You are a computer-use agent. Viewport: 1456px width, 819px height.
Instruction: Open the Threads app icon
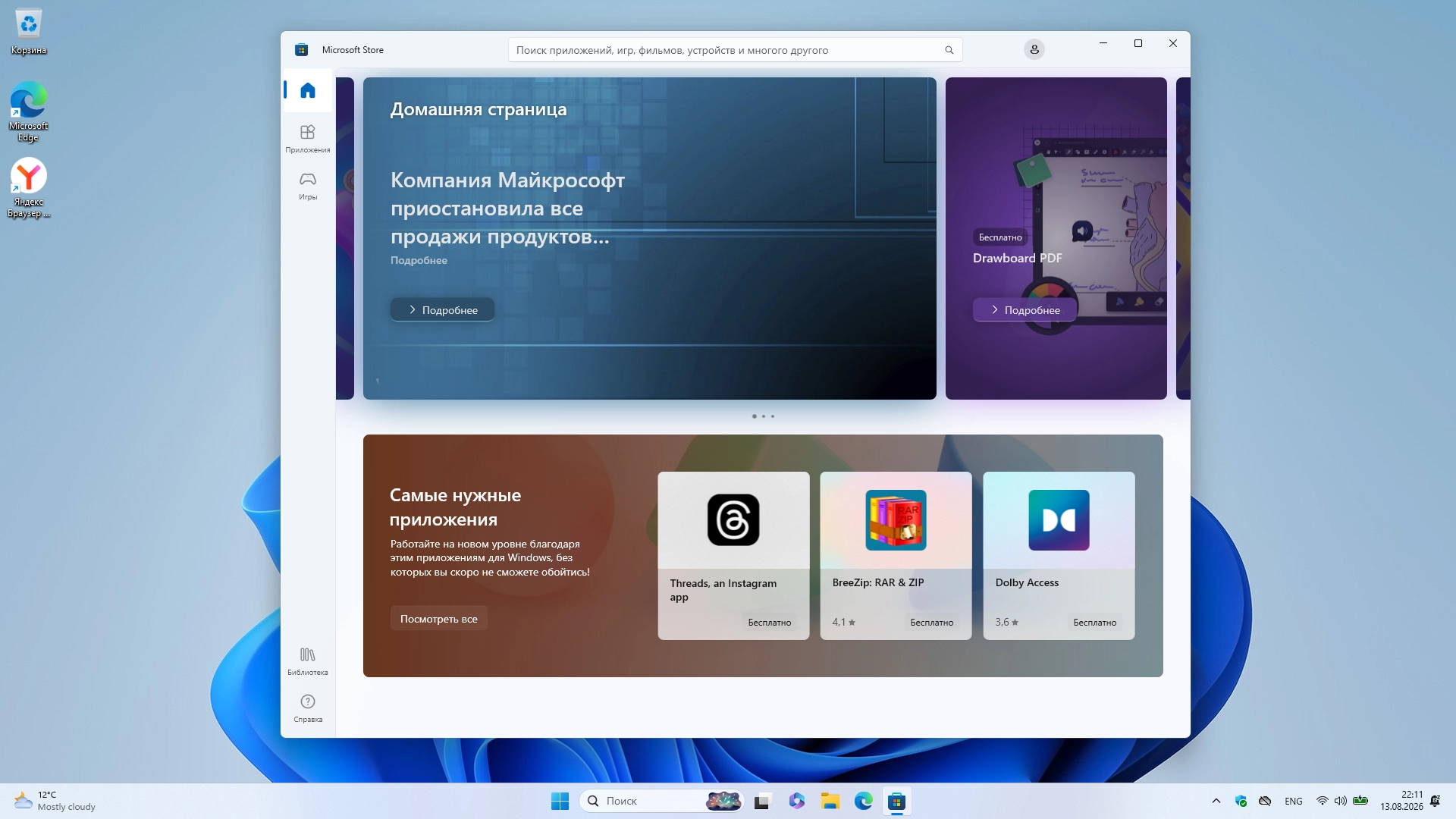(733, 520)
